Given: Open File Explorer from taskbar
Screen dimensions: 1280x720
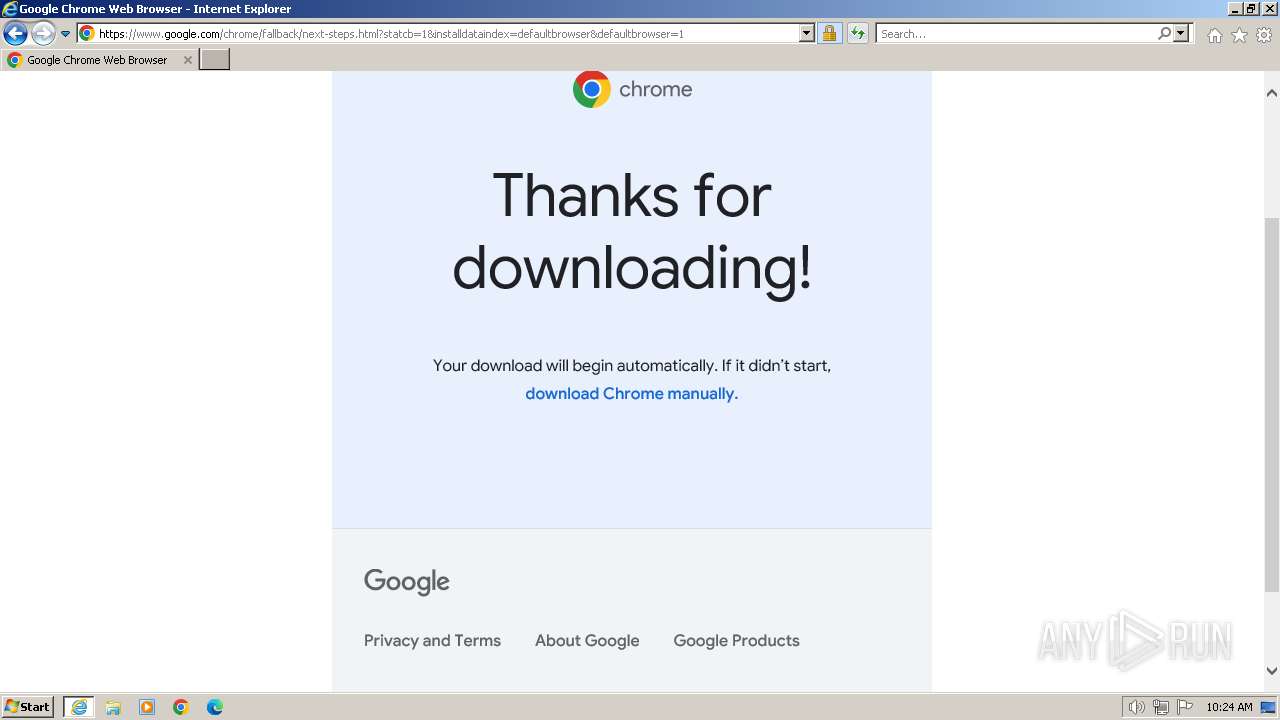Looking at the screenshot, I should 113,707.
